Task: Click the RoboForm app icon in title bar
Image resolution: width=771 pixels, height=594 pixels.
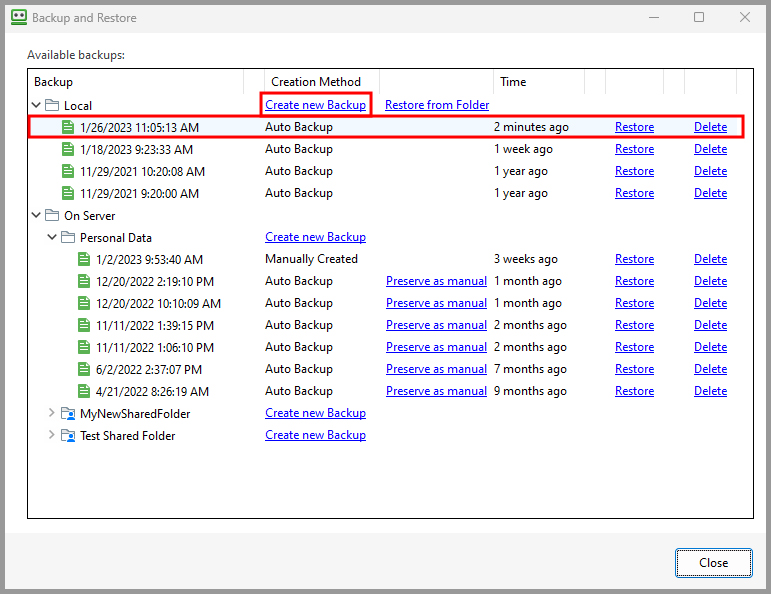Action: [19, 17]
